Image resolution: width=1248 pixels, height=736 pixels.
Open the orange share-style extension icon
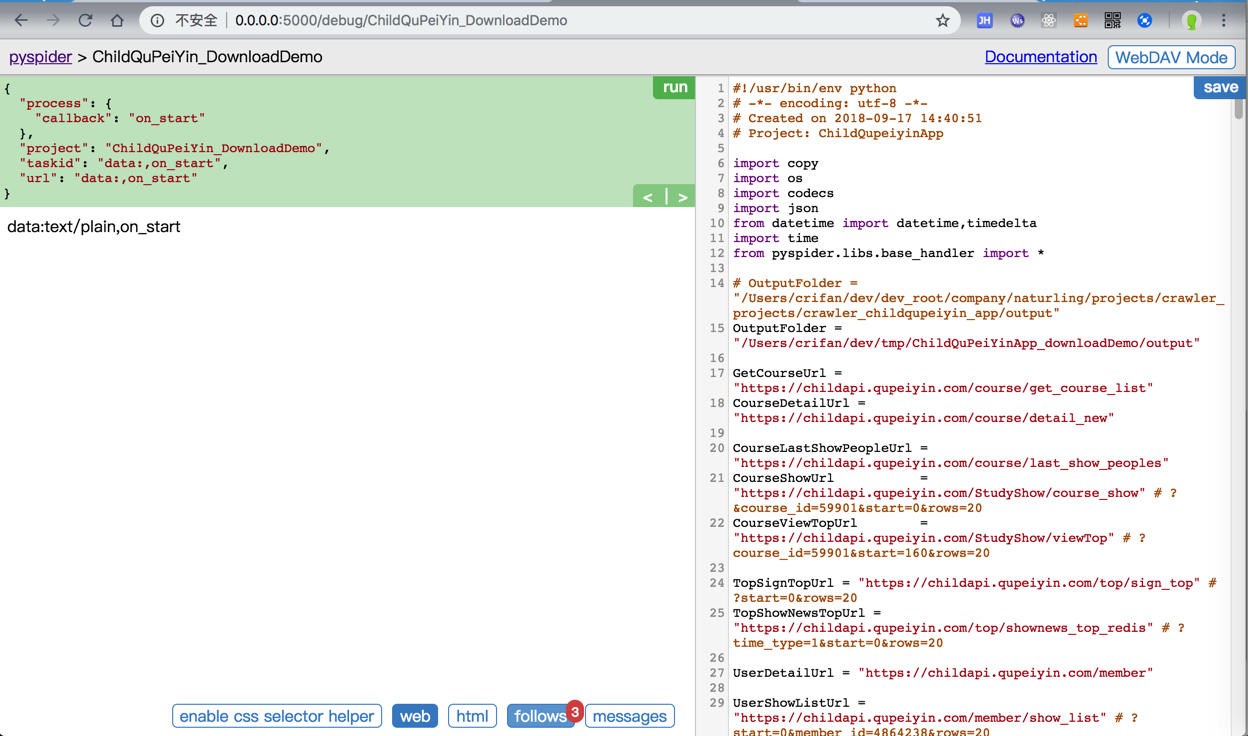1081,20
